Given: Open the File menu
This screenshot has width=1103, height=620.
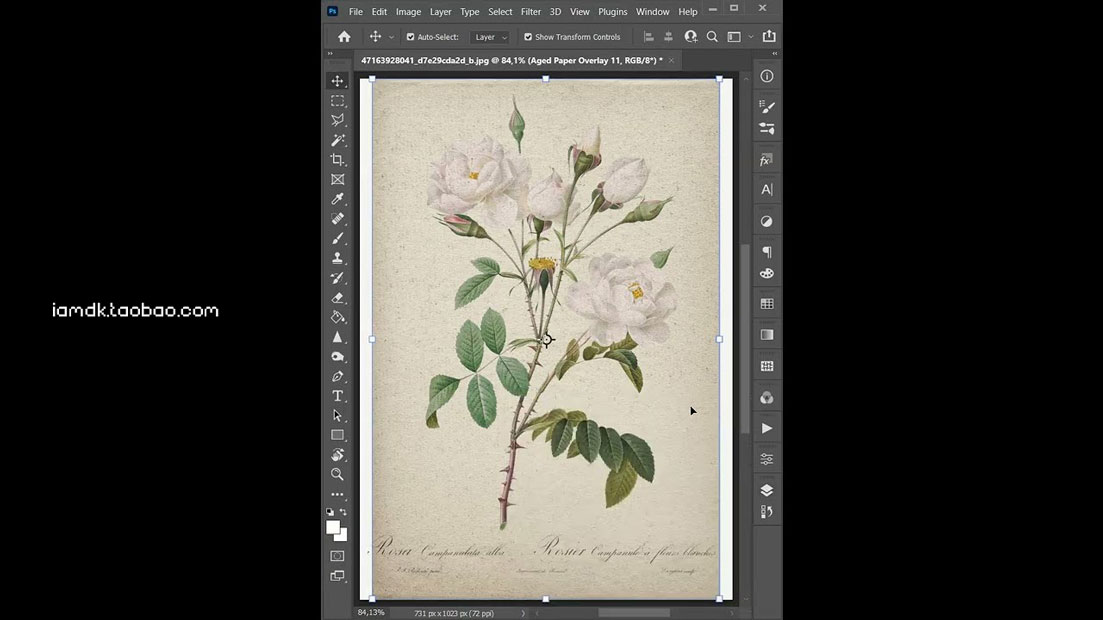Looking at the screenshot, I should (x=356, y=11).
